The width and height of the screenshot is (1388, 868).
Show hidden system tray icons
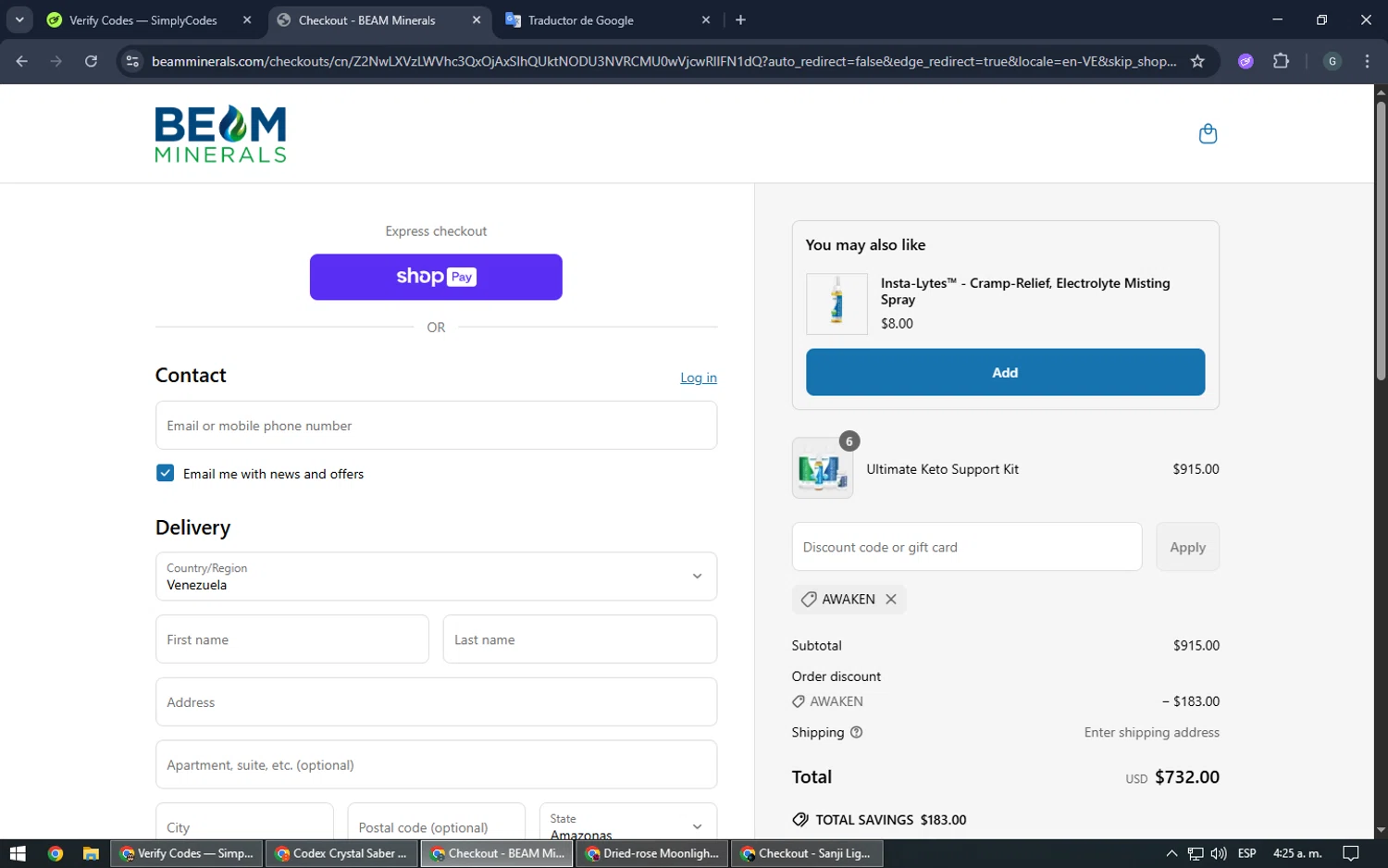point(1171,853)
